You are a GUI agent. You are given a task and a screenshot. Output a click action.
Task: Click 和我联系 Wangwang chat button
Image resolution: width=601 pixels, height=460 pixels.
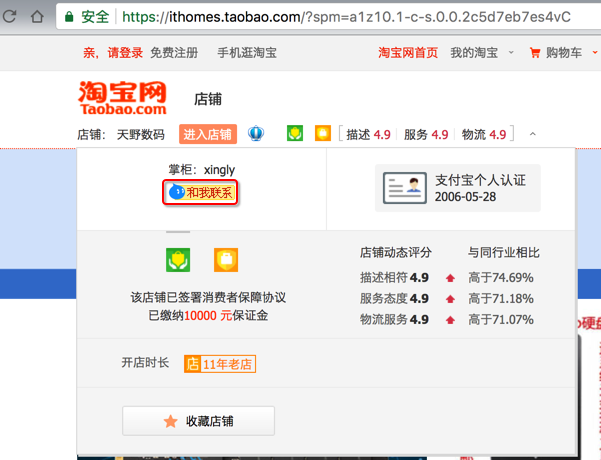[200, 192]
